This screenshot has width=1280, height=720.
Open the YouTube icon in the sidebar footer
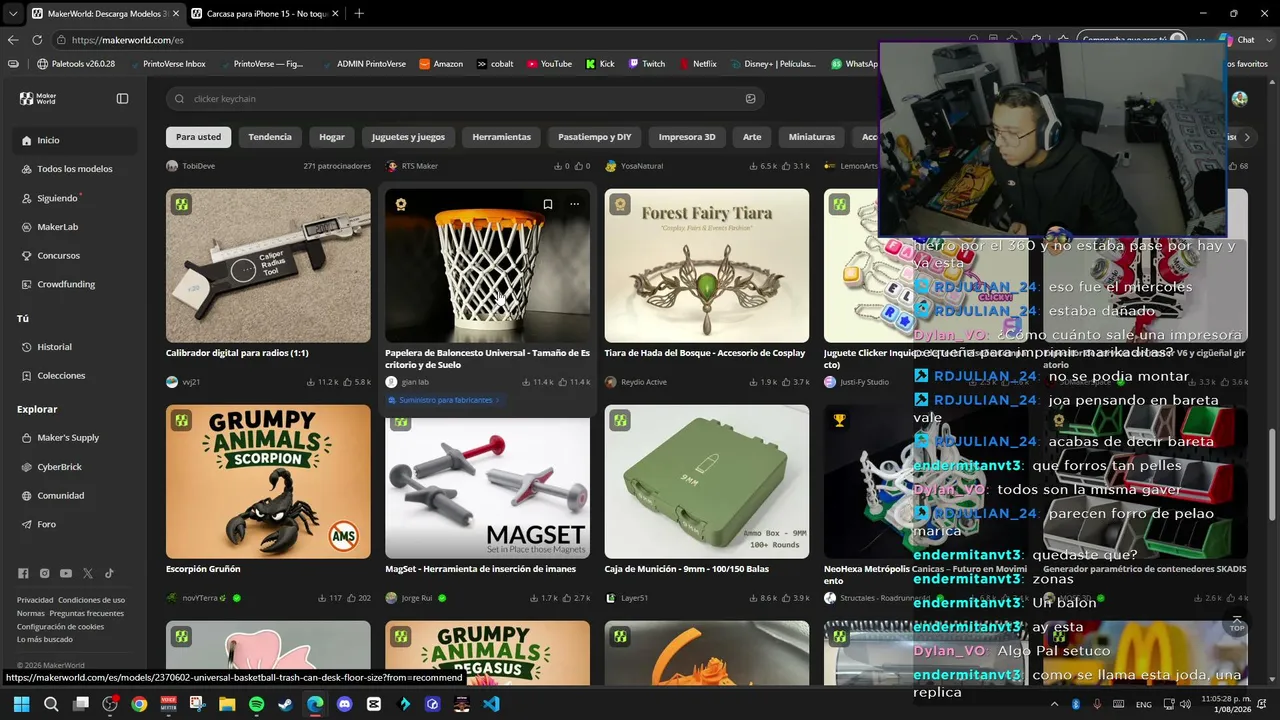(x=65, y=573)
